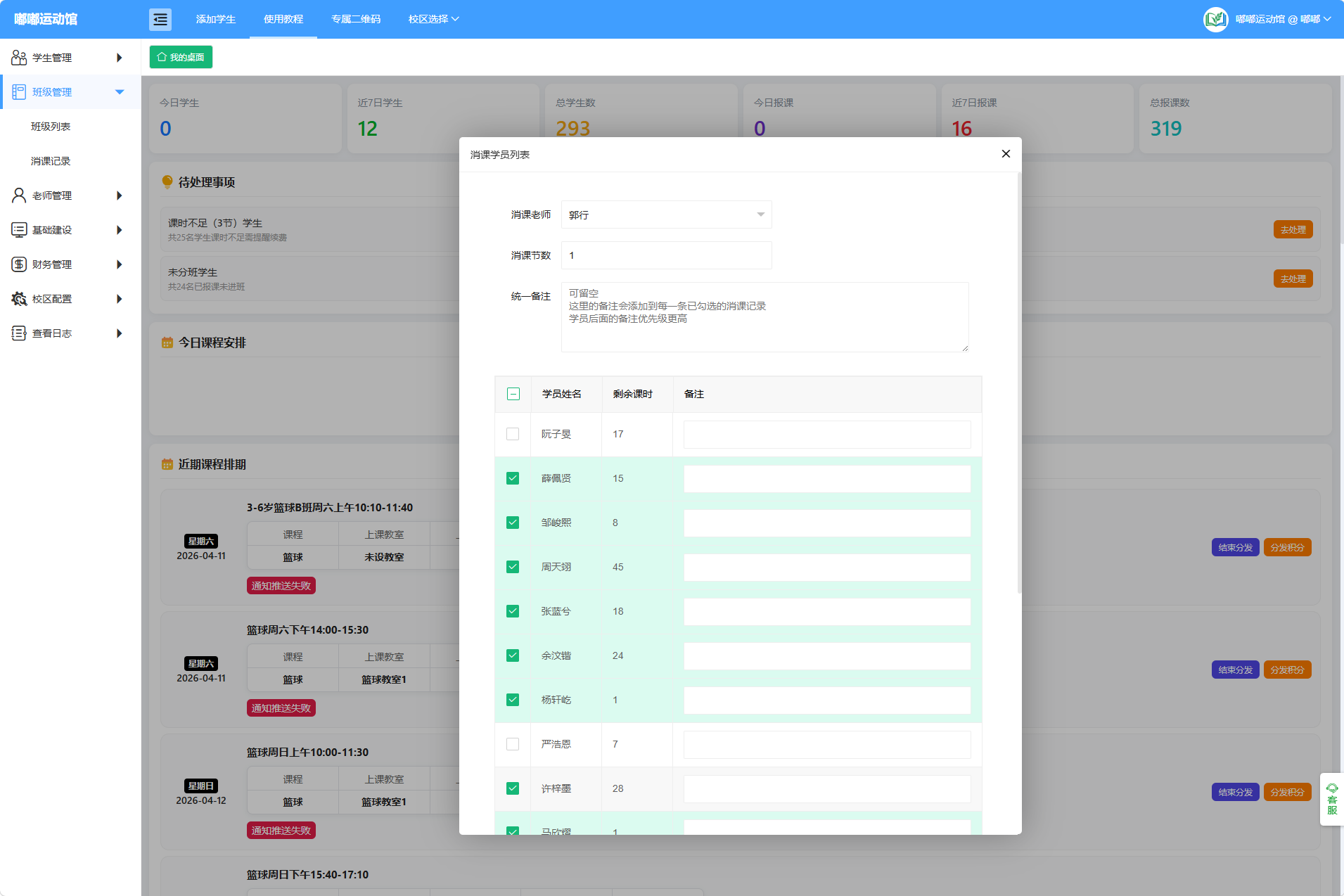Open the user account dropdown
Screen dimensions: 1344x896
1283,19
